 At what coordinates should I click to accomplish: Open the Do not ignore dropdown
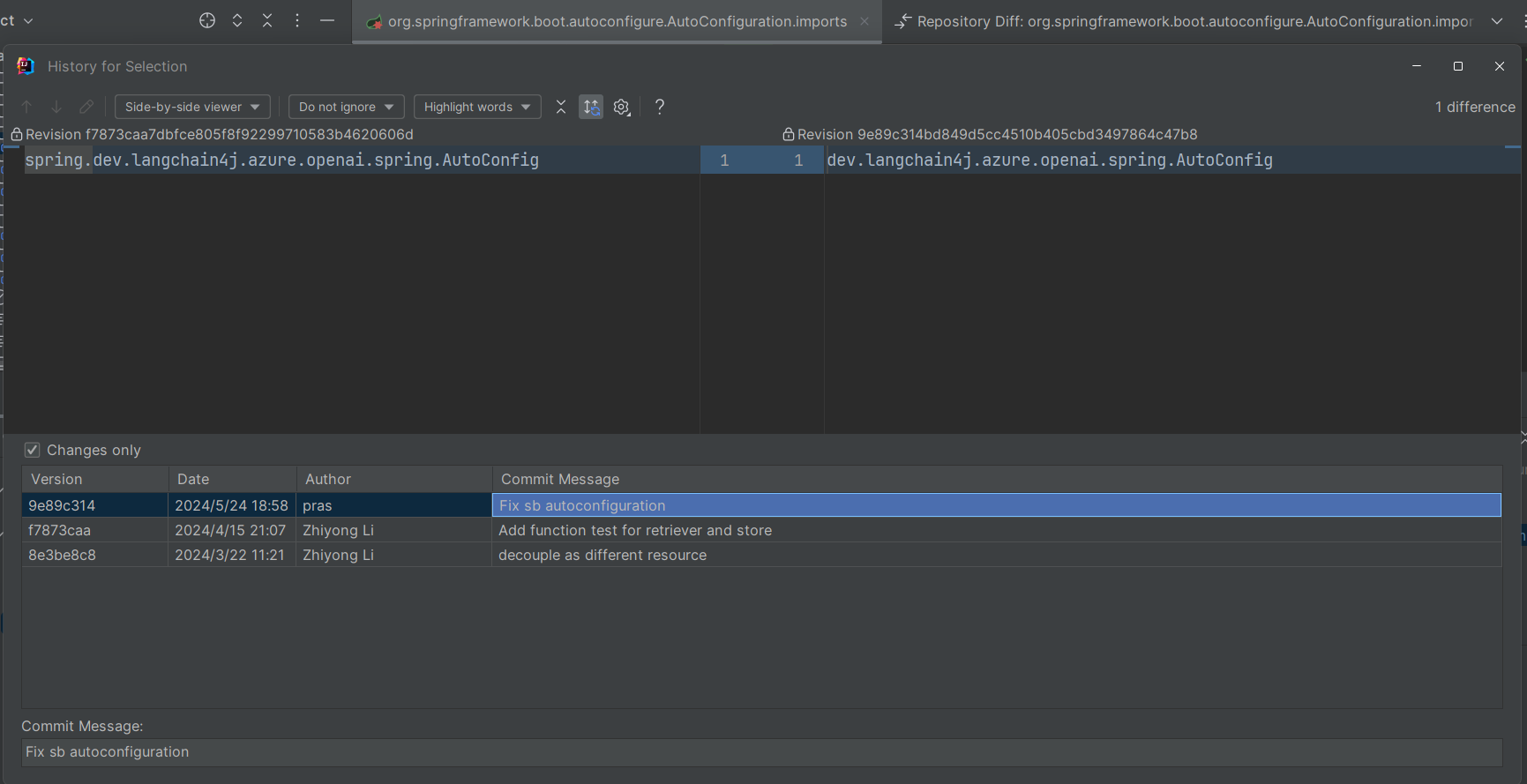347,107
